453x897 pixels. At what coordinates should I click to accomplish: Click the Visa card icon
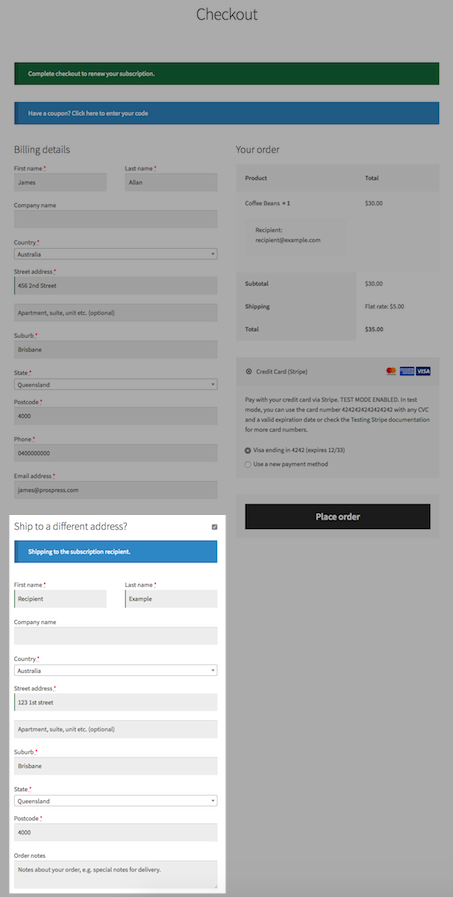[x=423, y=371]
